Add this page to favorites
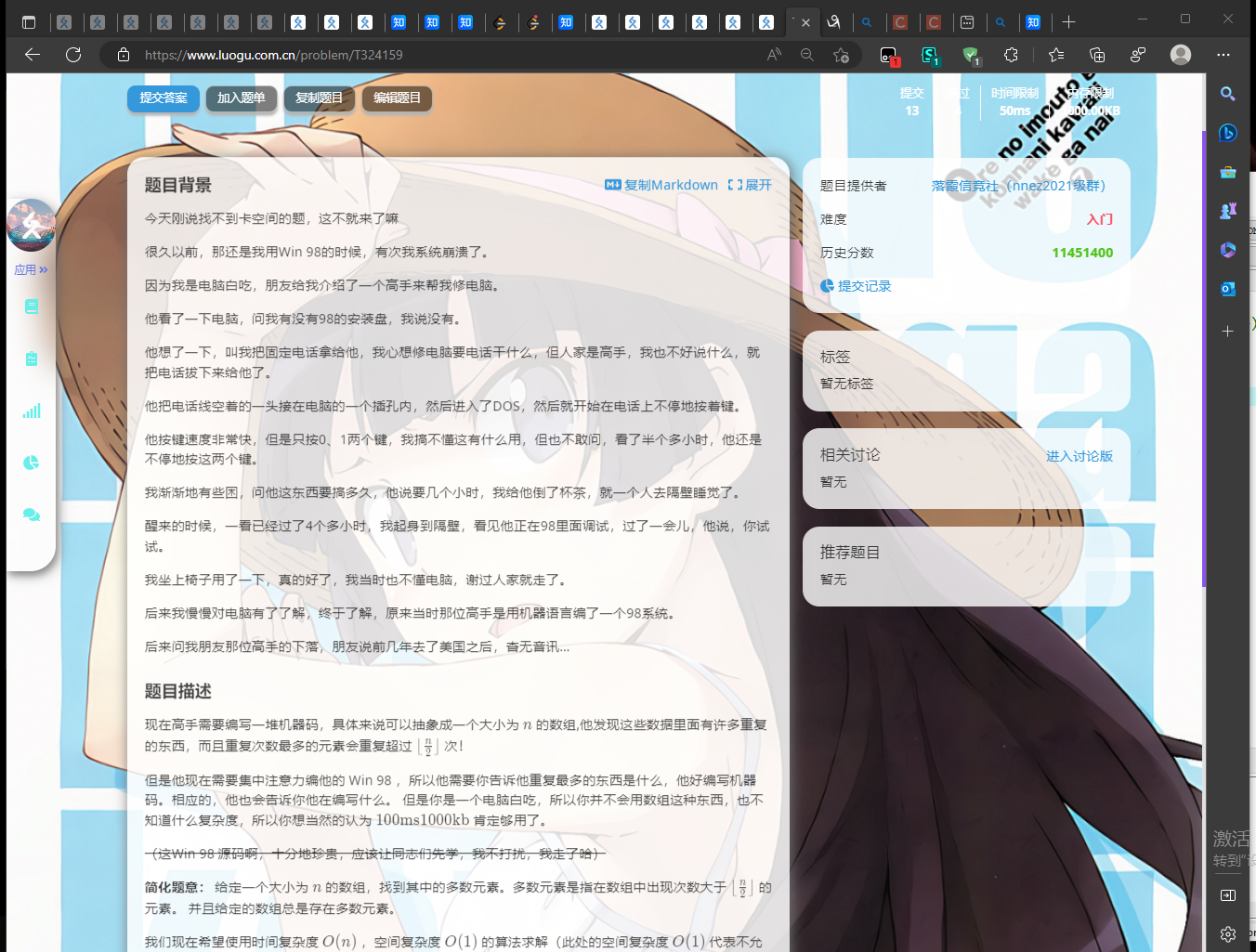 842,55
